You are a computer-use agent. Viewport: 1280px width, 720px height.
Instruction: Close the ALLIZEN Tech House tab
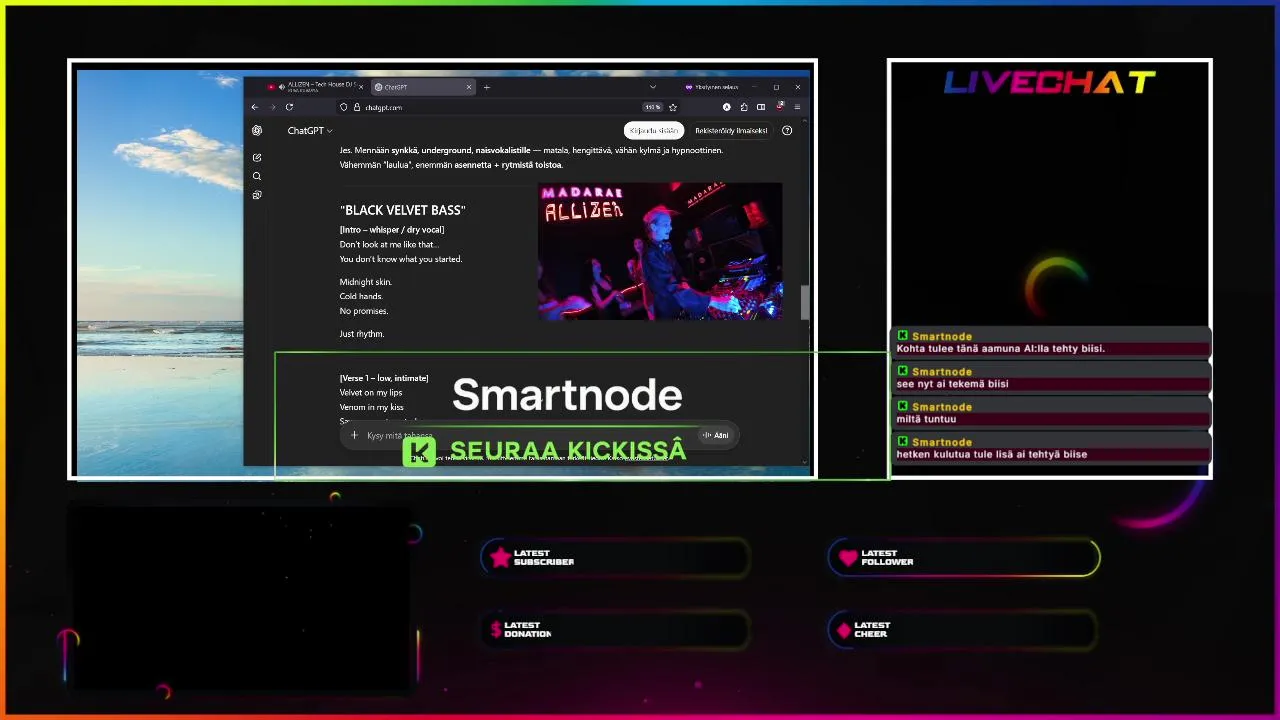[361, 87]
